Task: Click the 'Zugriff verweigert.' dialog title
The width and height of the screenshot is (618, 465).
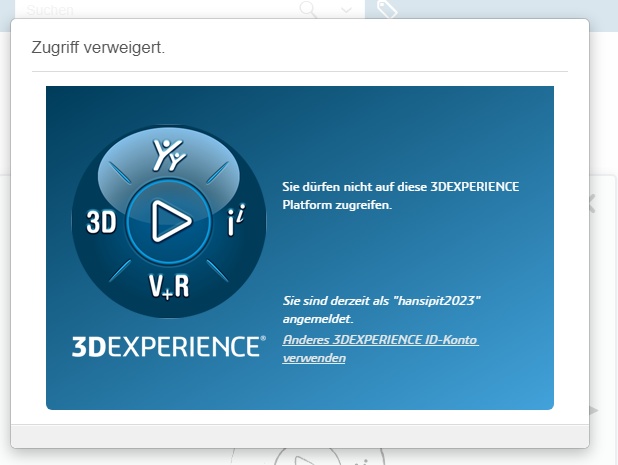Action: pos(98,47)
